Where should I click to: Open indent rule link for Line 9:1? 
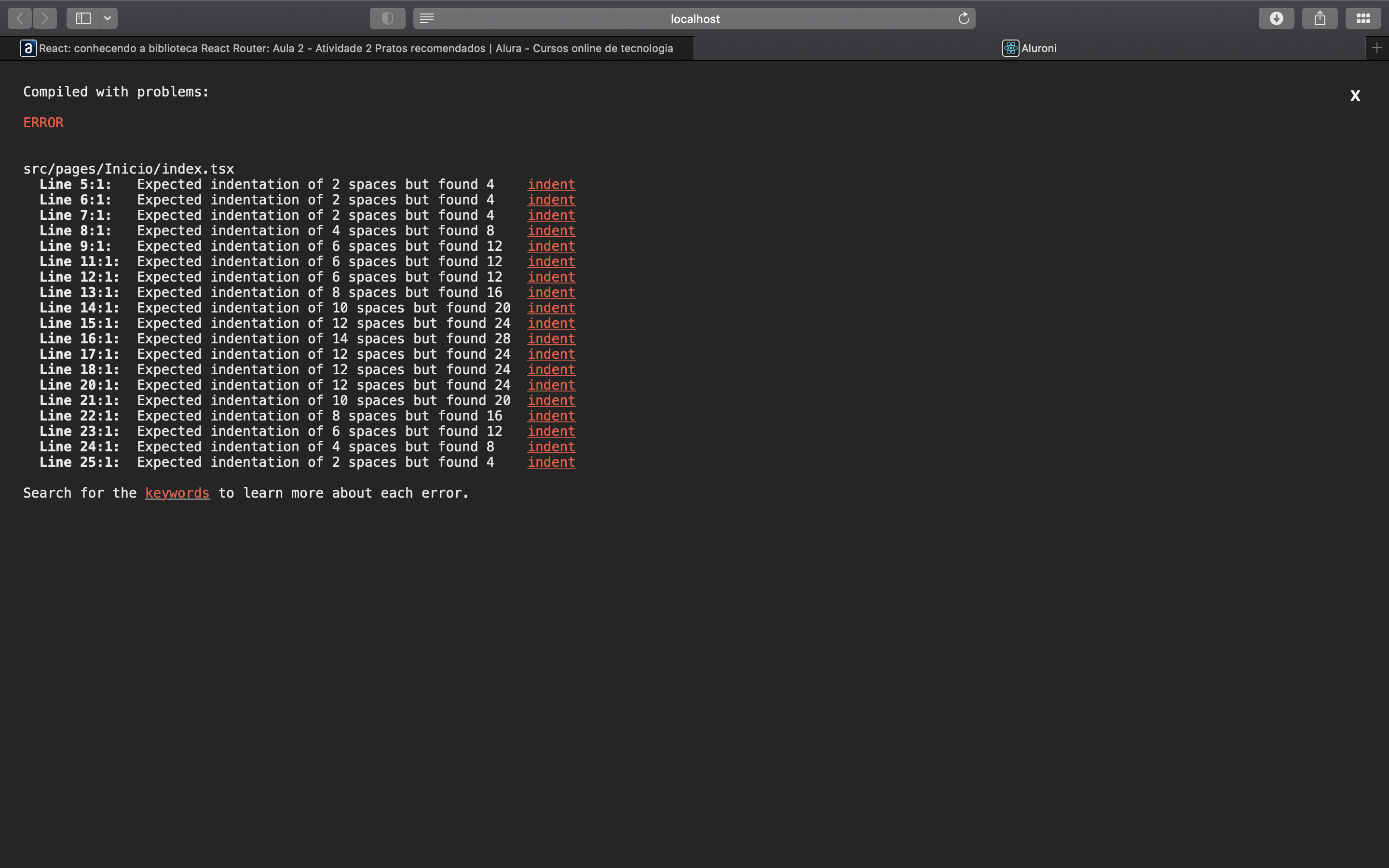551,246
